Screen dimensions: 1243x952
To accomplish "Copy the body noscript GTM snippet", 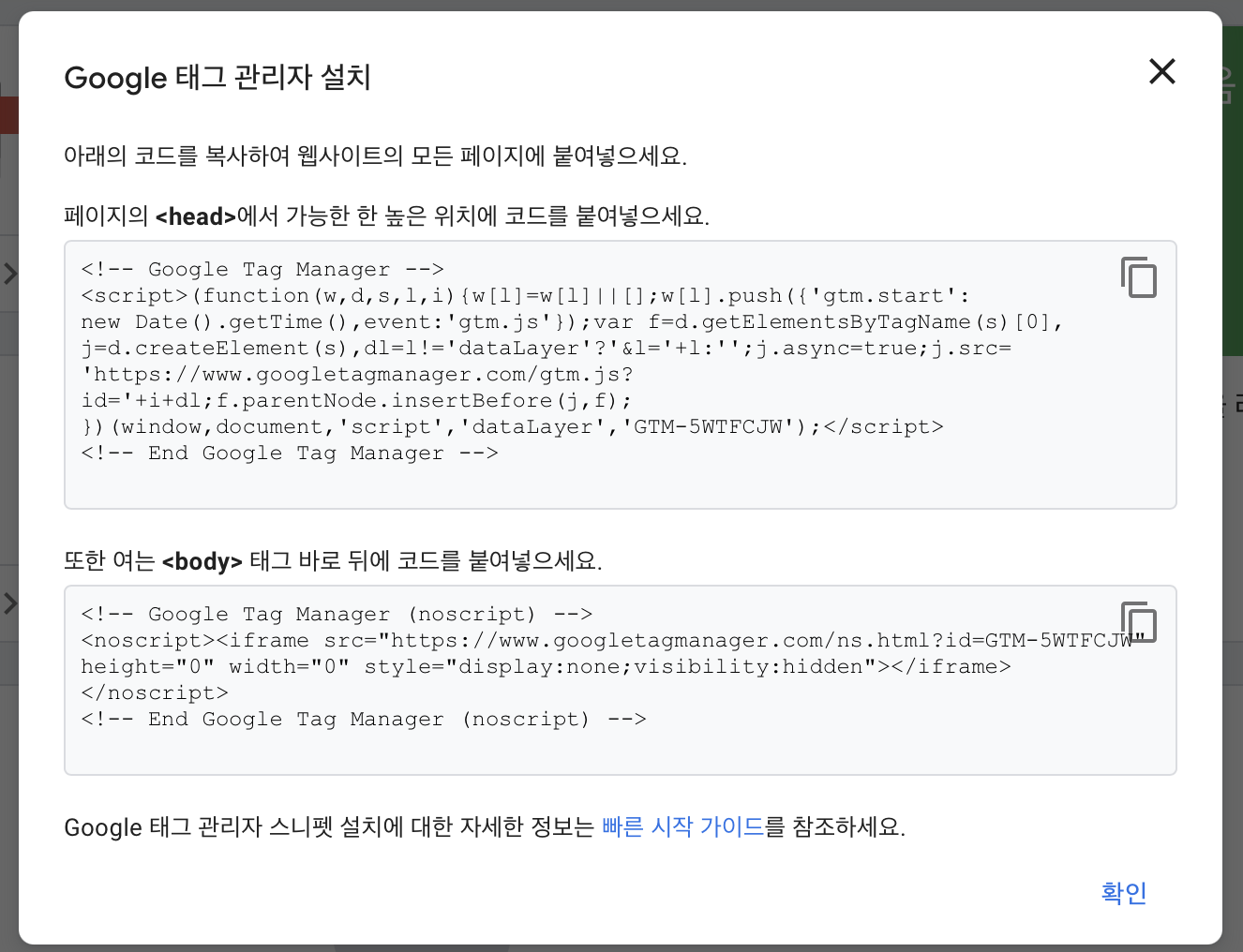I will pyautogui.click(x=1138, y=621).
